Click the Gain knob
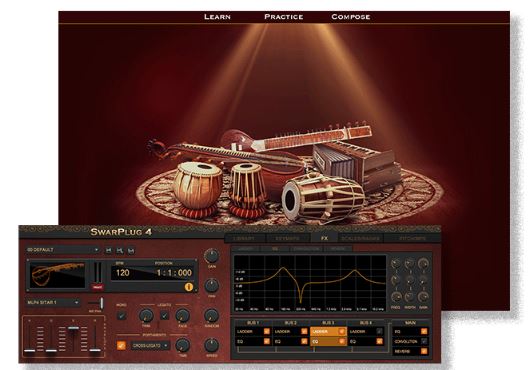 click(x=212, y=256)
